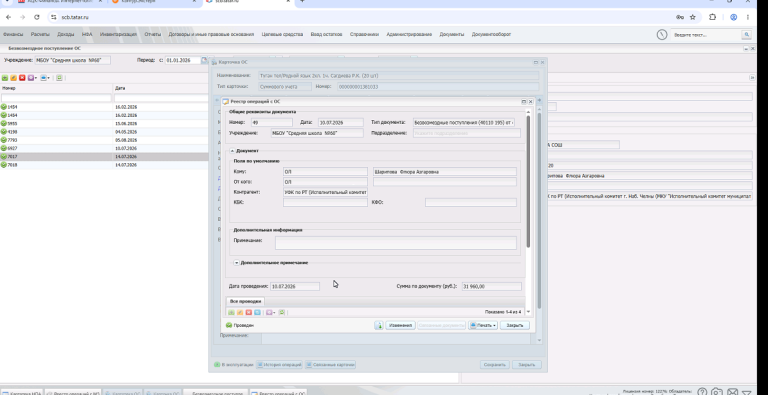This screenshot has width=768, height=395.
Task: Click the help question mark icon at bottom right
Action: (x=702, y=392)
